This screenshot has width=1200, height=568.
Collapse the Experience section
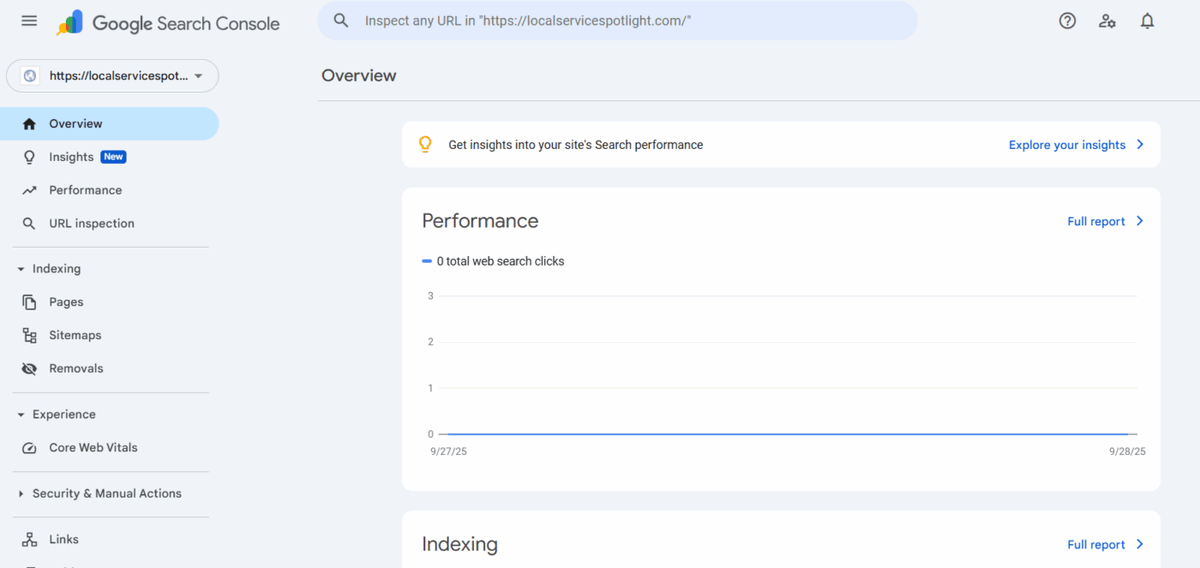coord(21,415)
